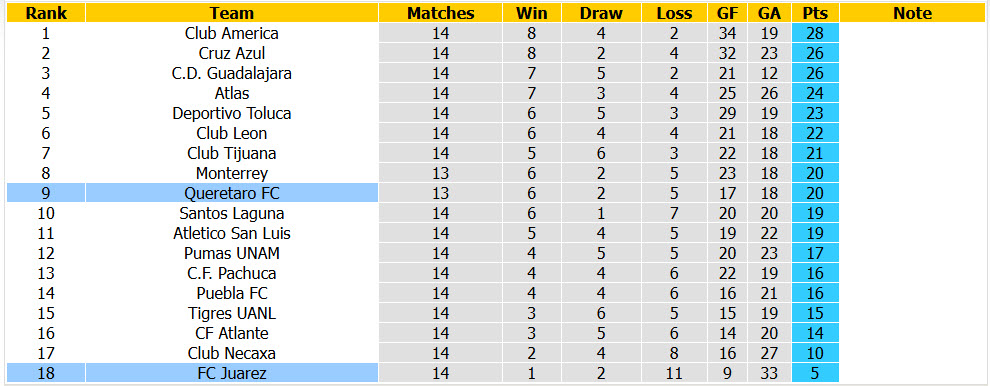Click the Loss column header
Screen dimensions: 990x386
pos(674,13)
